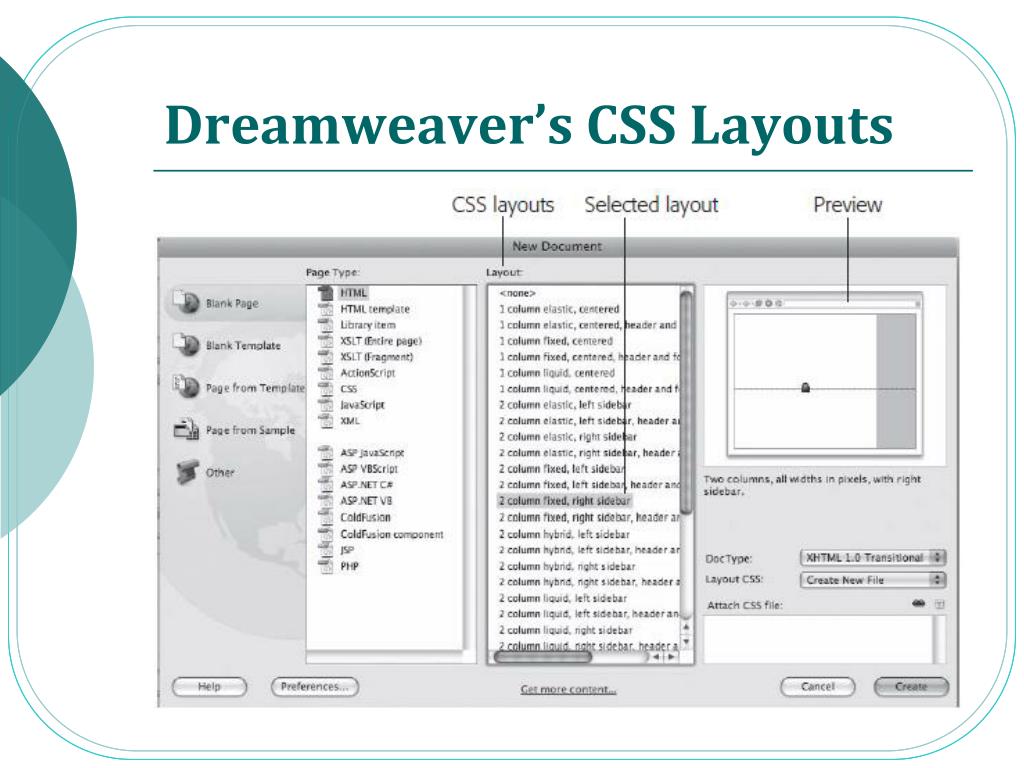
Task: Click inside the Attach CSS file box
Action: click(824, 639)
